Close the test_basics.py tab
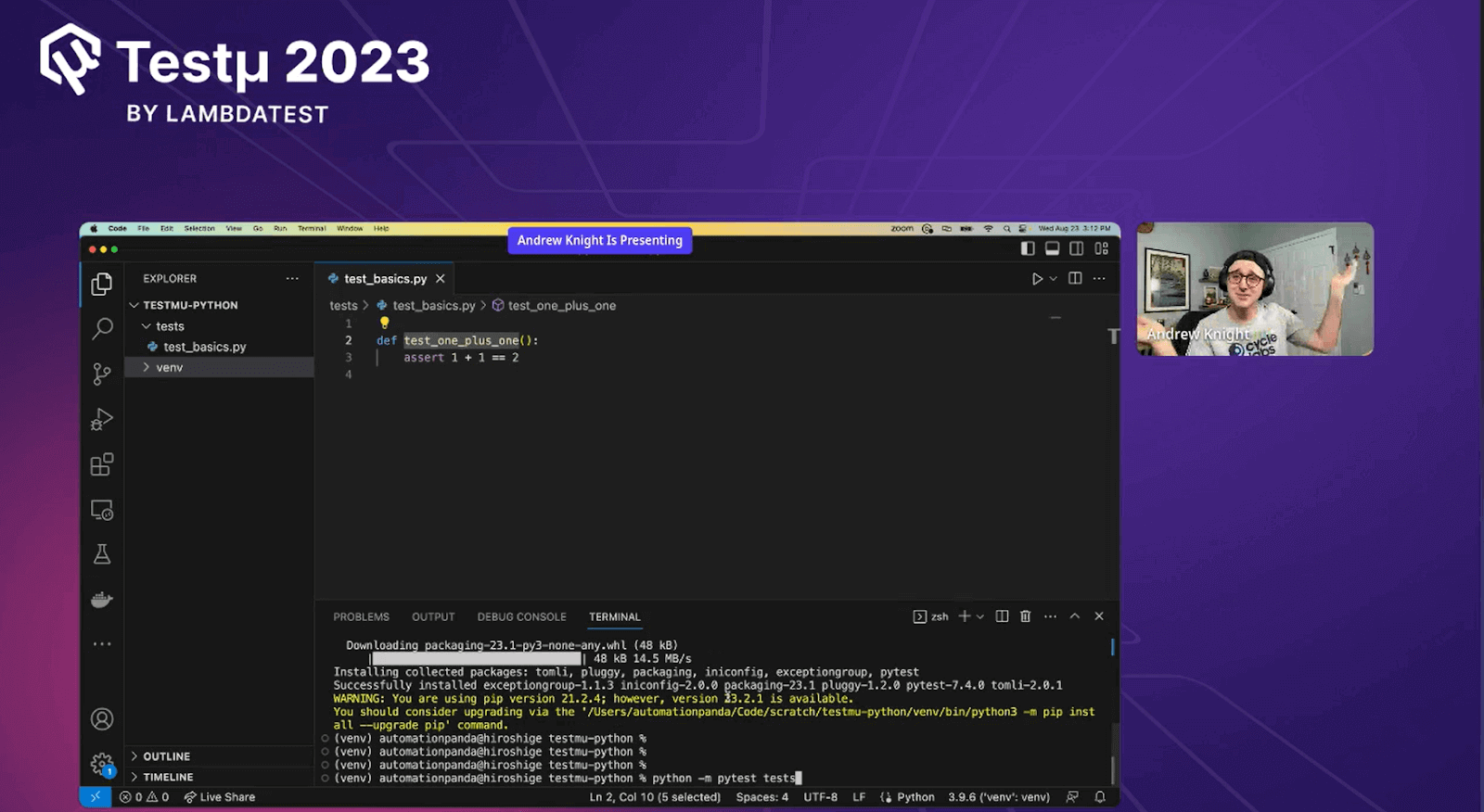The image size is (1484, 812). click(441, 279)
